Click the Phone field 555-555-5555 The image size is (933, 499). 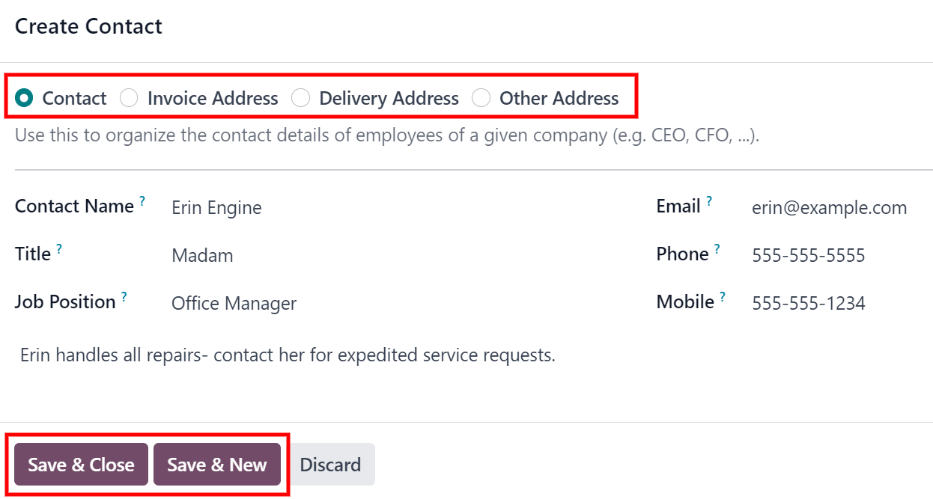click(x=808, y=256)
